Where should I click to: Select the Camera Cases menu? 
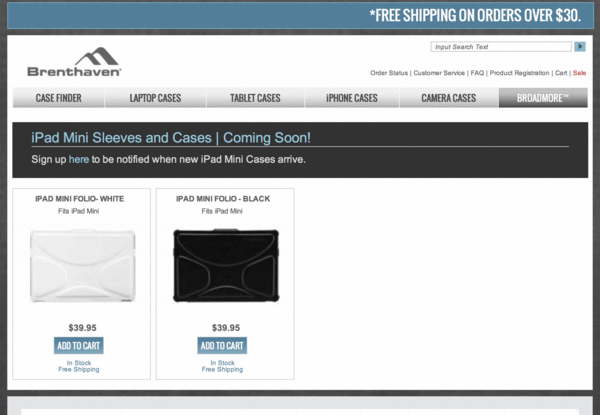click(x=449, y=98)
